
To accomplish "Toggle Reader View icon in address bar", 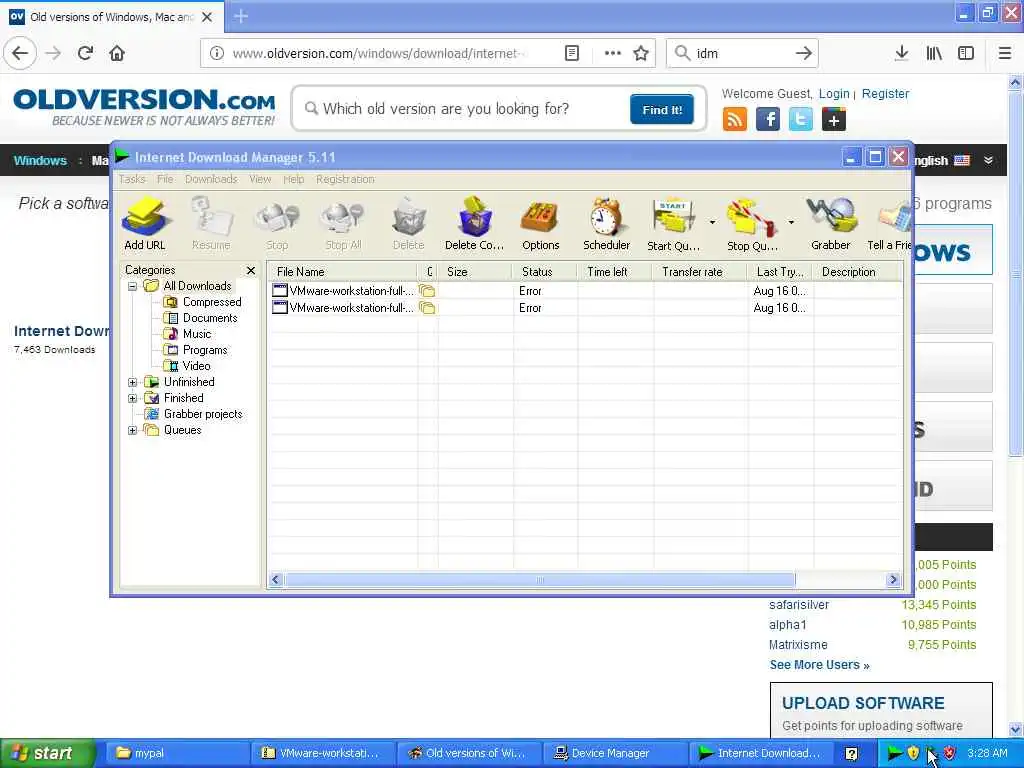I will [571, 53].
